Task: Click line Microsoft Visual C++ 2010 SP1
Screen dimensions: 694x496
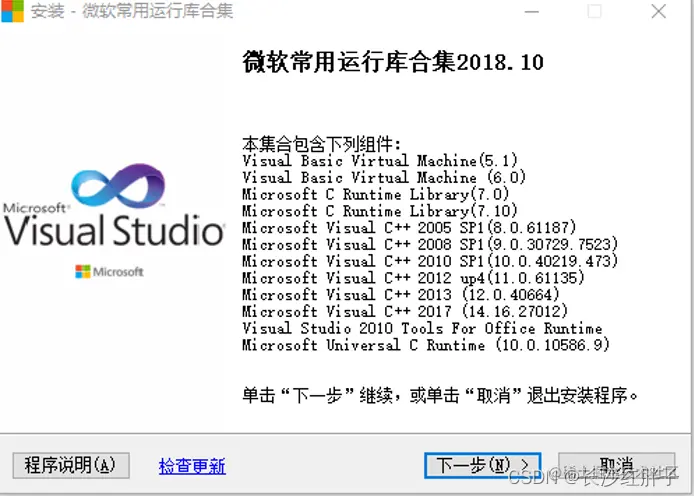Action: (430, 261)
